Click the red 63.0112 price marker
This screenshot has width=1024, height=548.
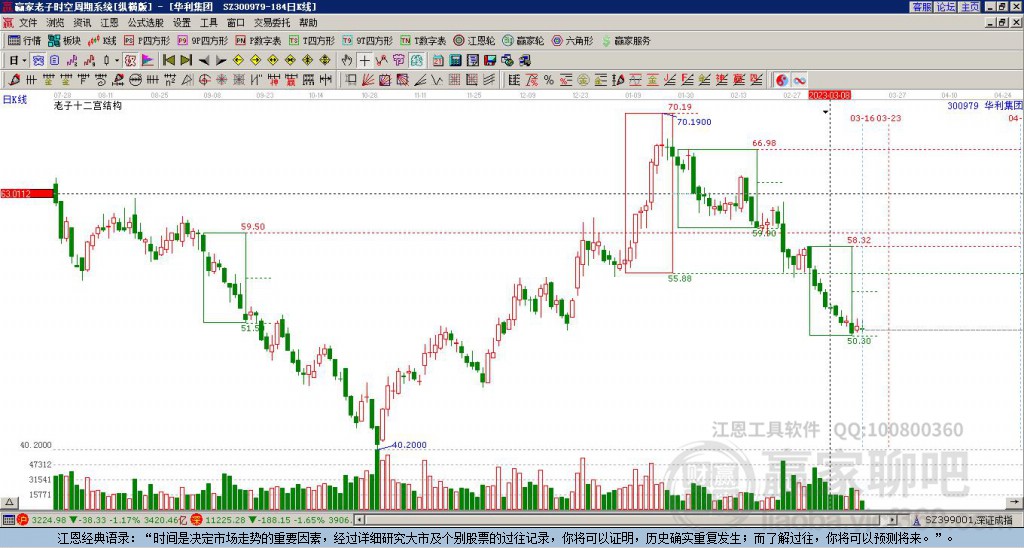click(x=27, y=193)
